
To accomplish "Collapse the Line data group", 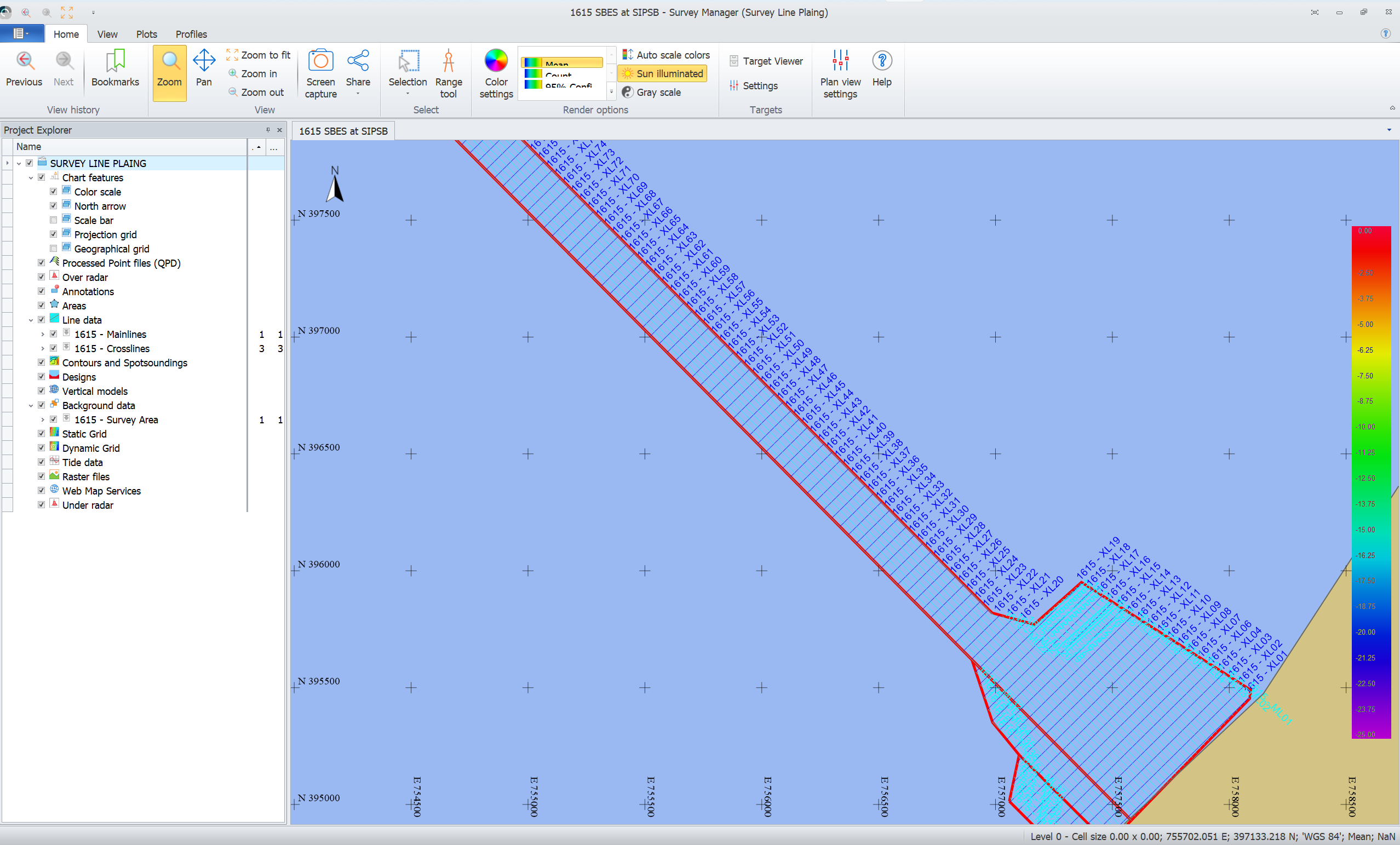I will pyautogui.click(x=31, y=320).
